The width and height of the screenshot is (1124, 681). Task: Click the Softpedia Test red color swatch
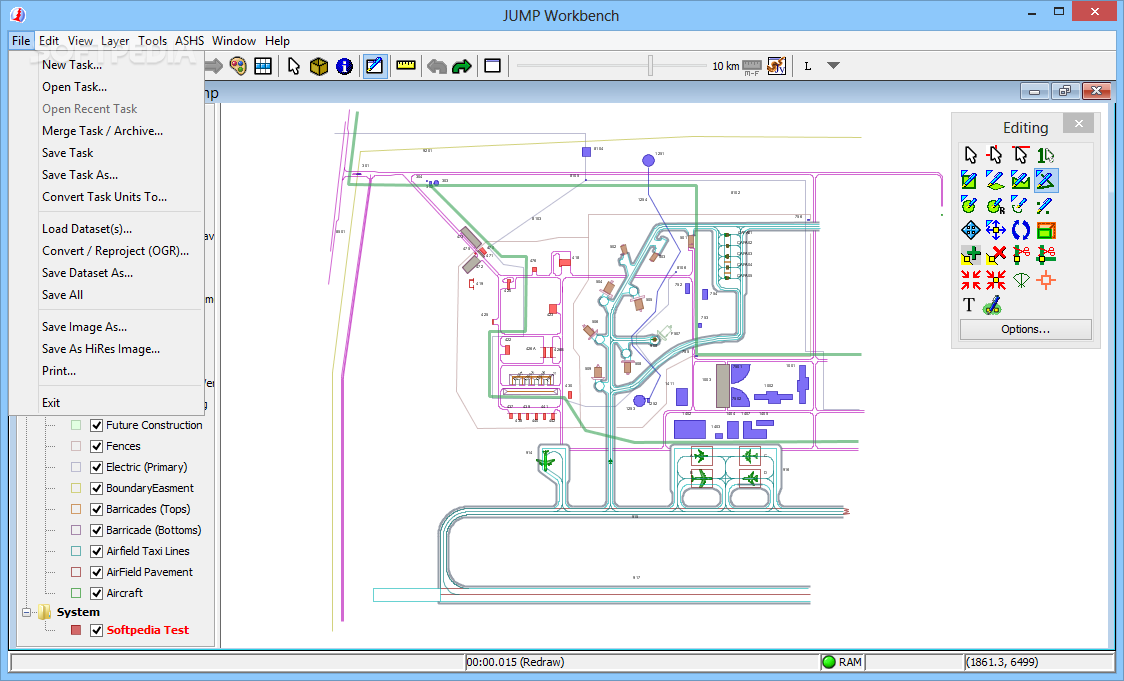click(76, 631)
